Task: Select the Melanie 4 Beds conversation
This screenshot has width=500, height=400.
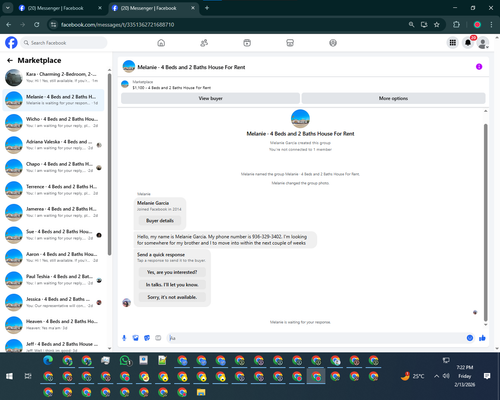Action: click(53, 100)
